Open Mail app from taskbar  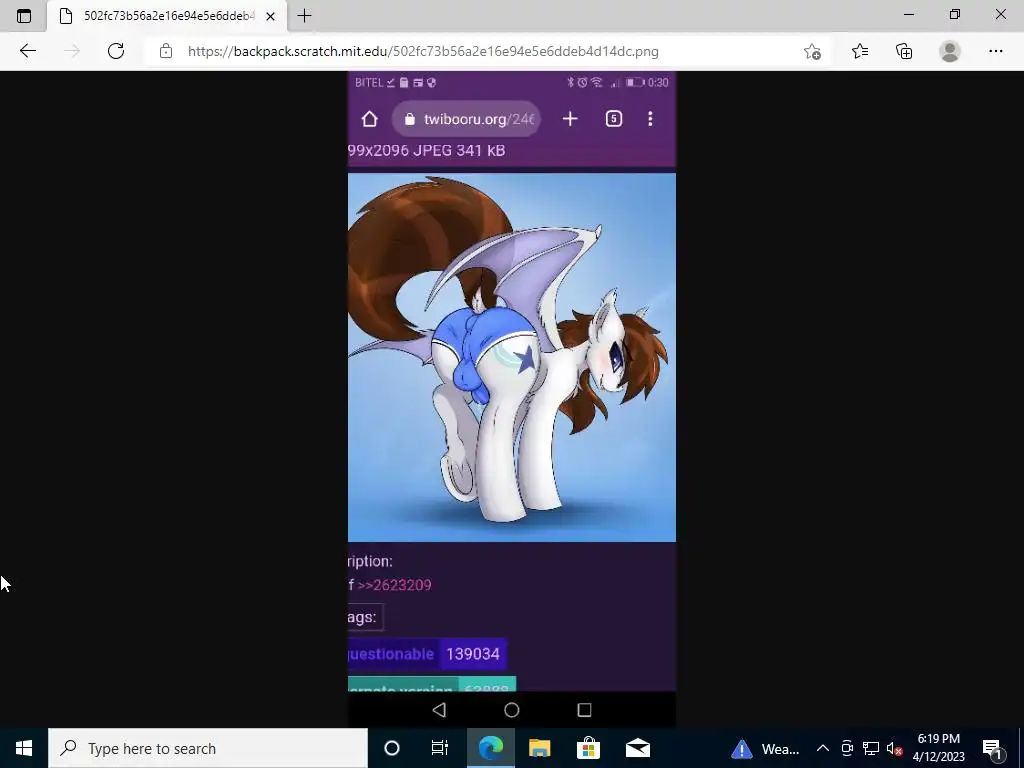click(x=637, y=748)
